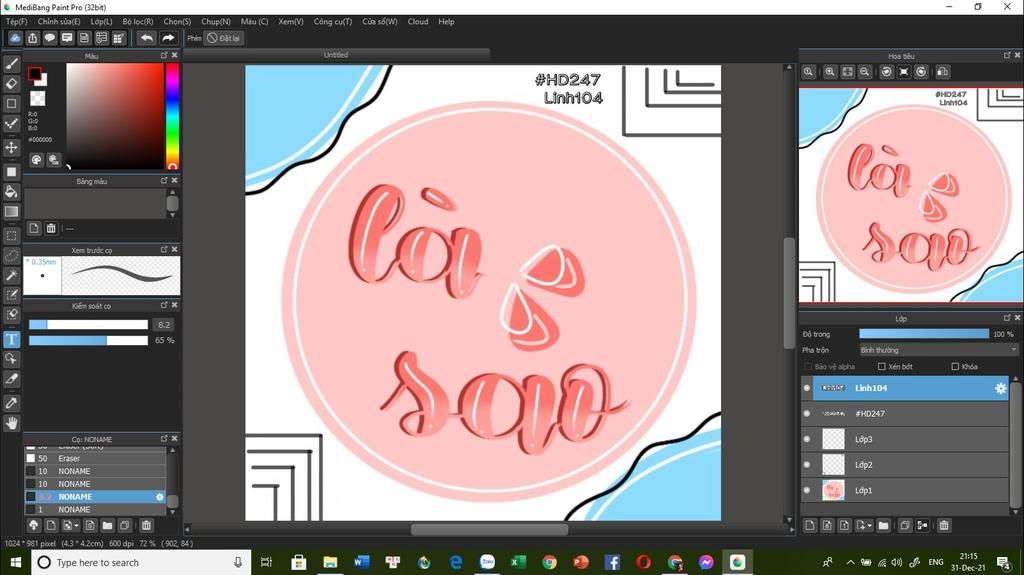Click the 65% brush opacity slider

(x=88, y=340)
